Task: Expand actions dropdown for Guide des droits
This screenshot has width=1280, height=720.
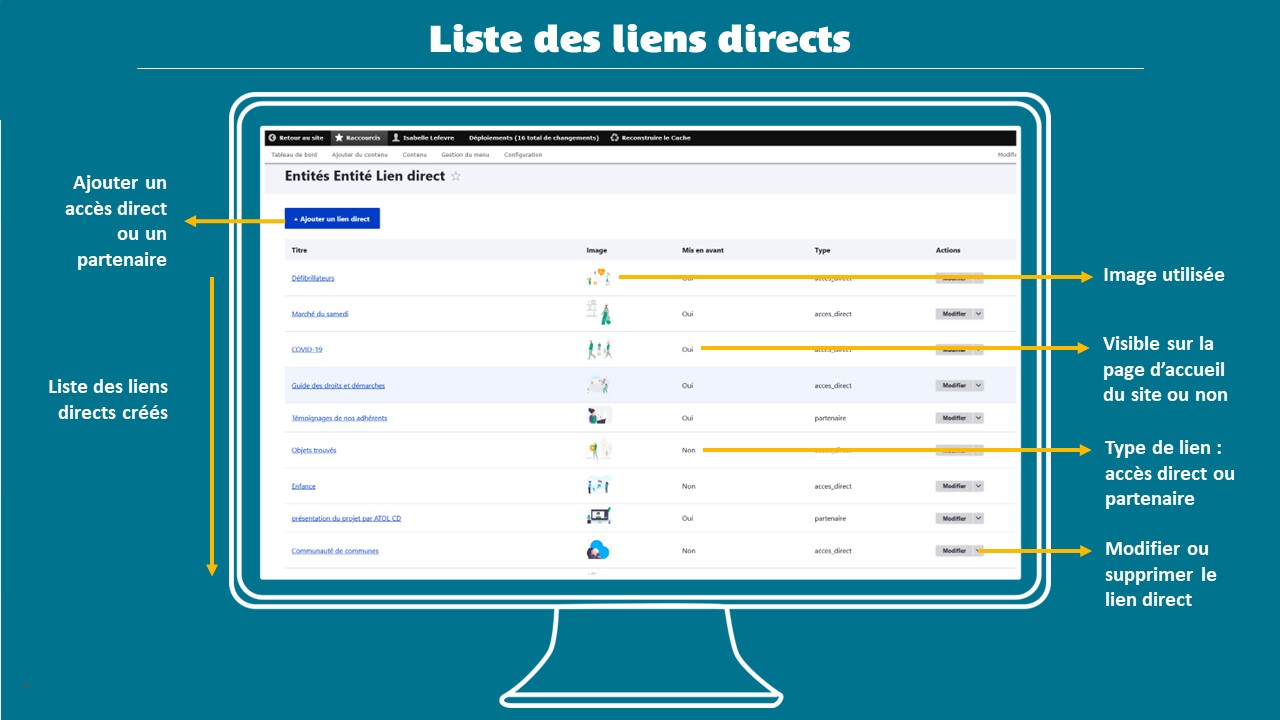Action: tap(978, 386)
